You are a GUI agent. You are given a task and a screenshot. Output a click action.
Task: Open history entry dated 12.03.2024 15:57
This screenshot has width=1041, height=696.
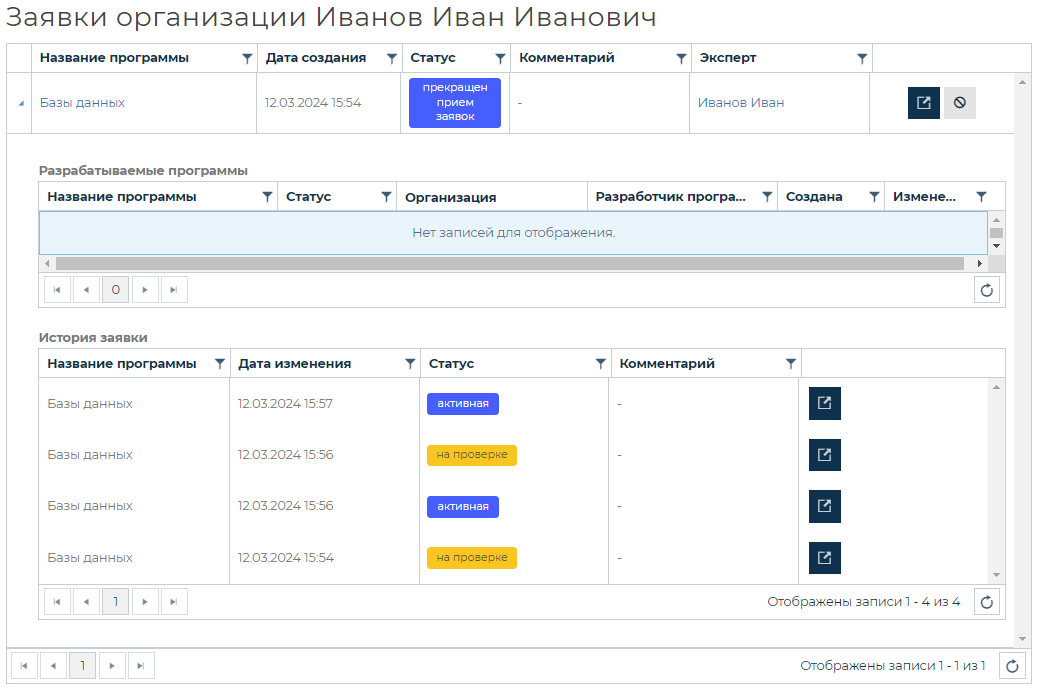coord(824,403)
